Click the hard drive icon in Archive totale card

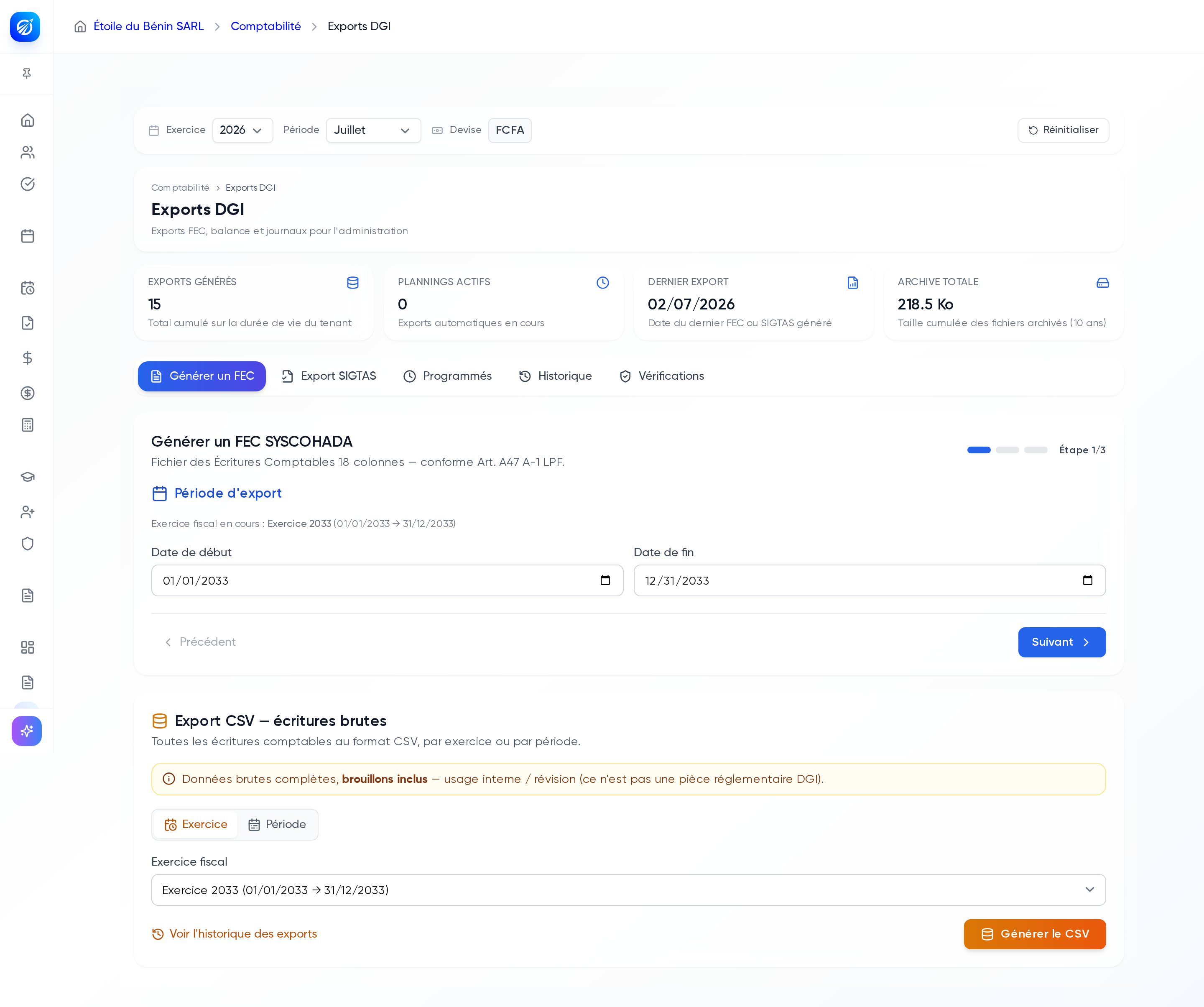click(x=1102, y=283)
